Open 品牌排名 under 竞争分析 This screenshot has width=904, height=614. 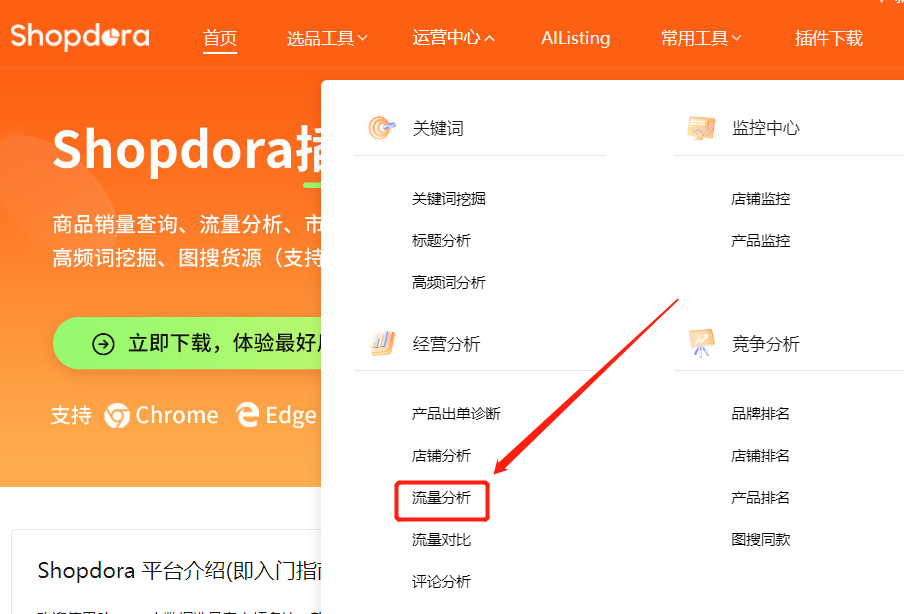[760, 413]
